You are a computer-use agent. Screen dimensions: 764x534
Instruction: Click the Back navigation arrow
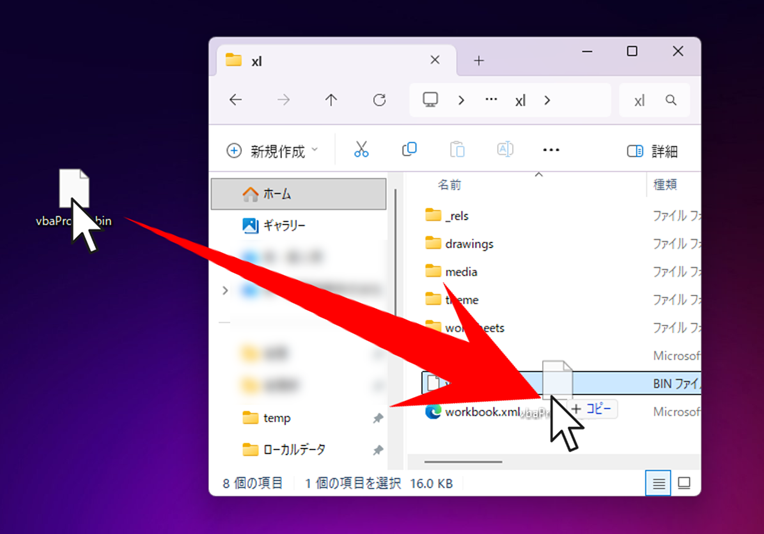tap(236, 100)
